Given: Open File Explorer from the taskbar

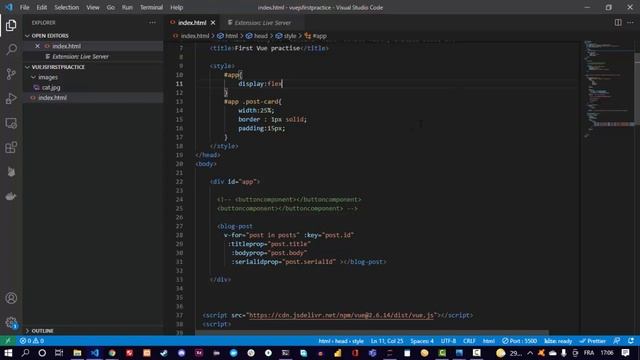Looking at the screenshot, I should click(77, 353).
